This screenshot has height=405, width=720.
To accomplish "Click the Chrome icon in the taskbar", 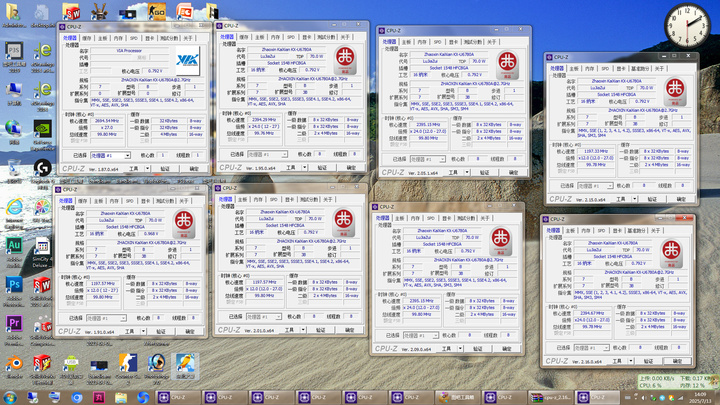I will (x=78, y=396).
